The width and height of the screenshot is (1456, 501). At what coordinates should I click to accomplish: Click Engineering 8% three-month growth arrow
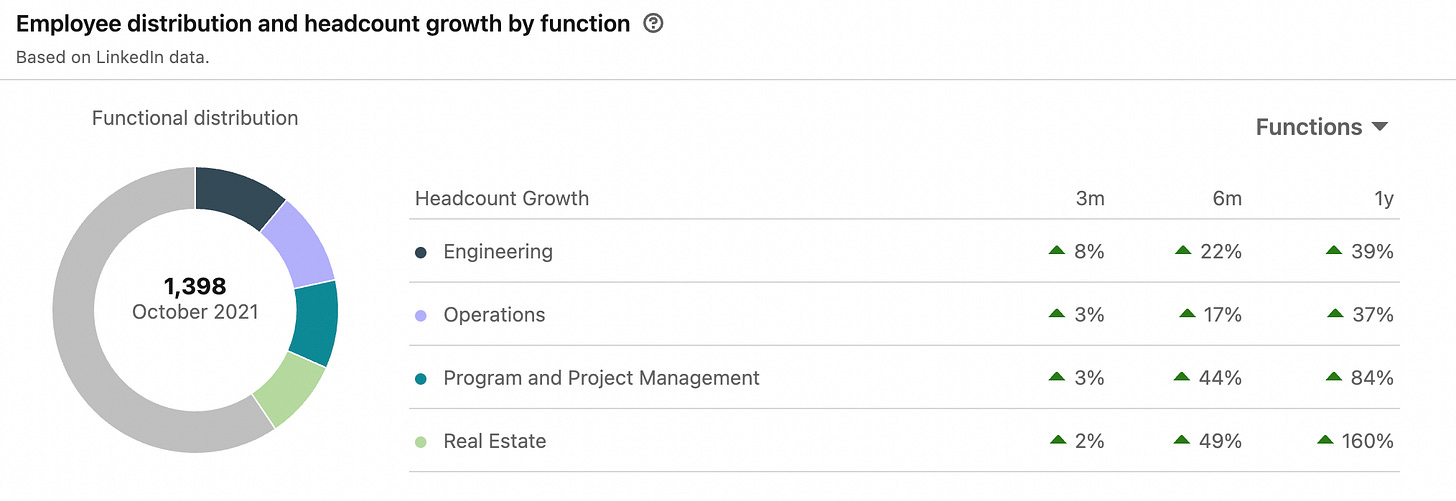click(x=1057, y=250)
